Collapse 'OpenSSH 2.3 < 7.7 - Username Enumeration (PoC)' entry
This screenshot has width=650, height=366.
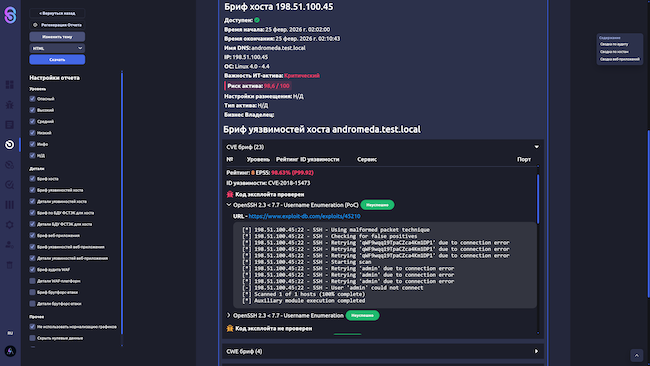(228, 205)
